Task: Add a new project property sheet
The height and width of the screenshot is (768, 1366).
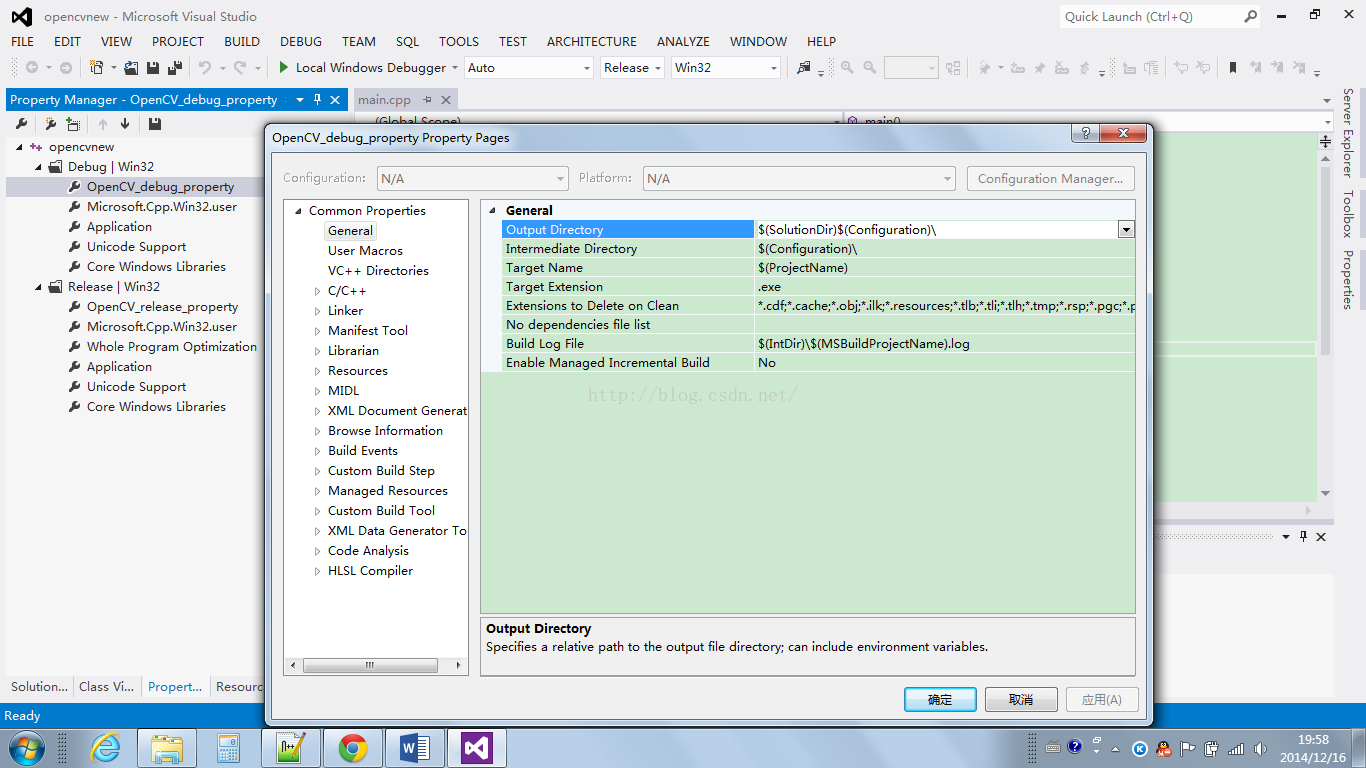Action: click(50, 124)
